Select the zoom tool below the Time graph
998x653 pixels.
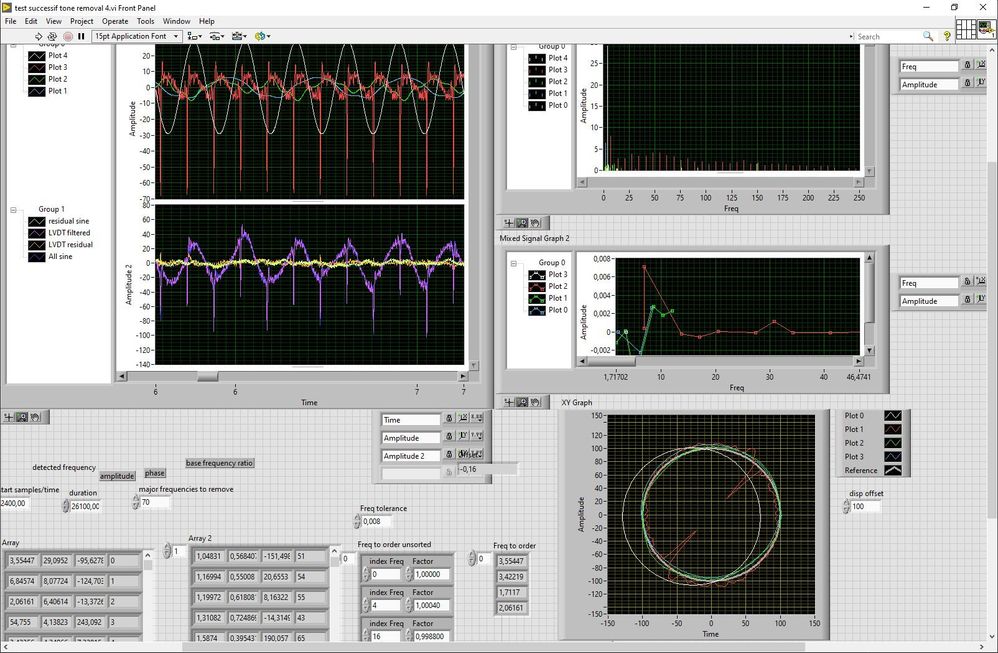click(x=22, y=417)
